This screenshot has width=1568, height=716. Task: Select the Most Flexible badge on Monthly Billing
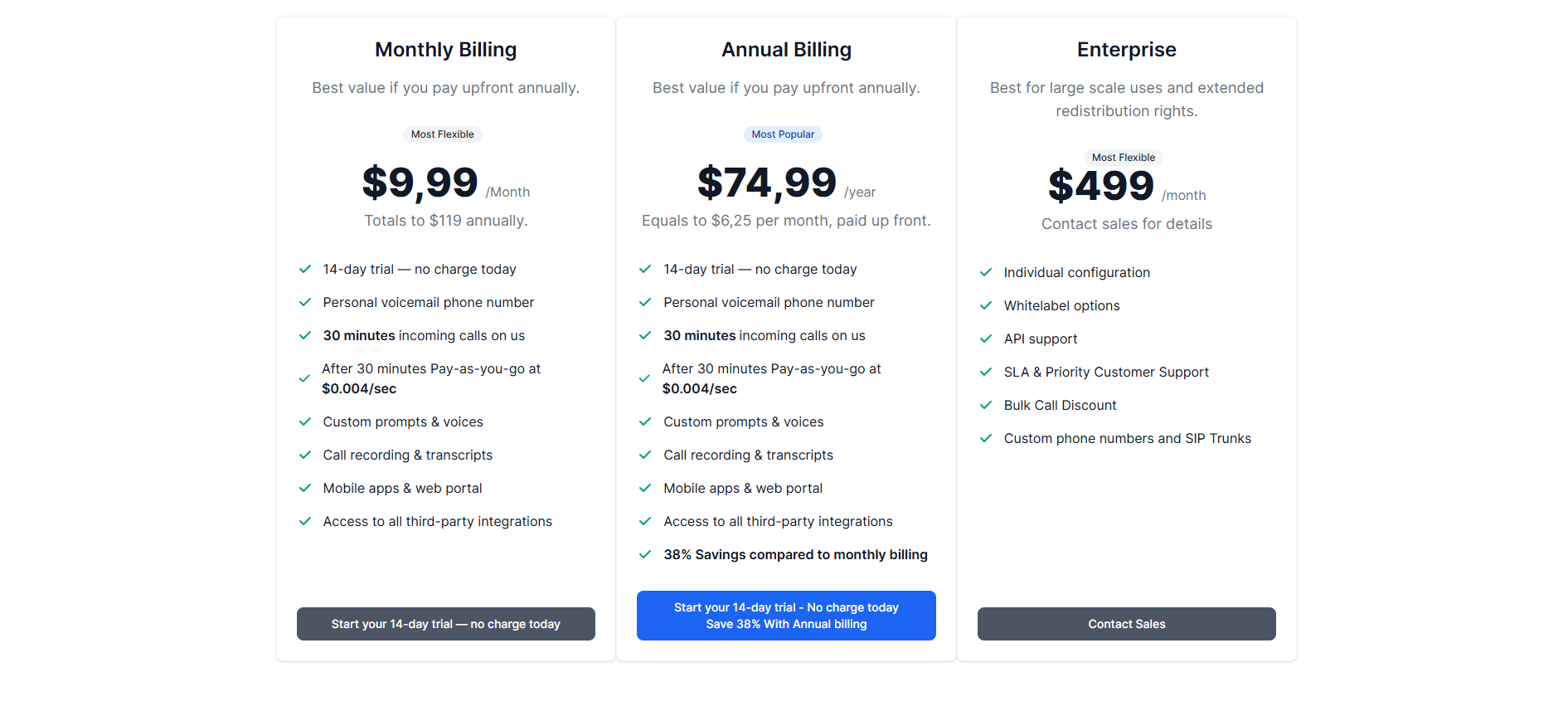click(442, 134)
